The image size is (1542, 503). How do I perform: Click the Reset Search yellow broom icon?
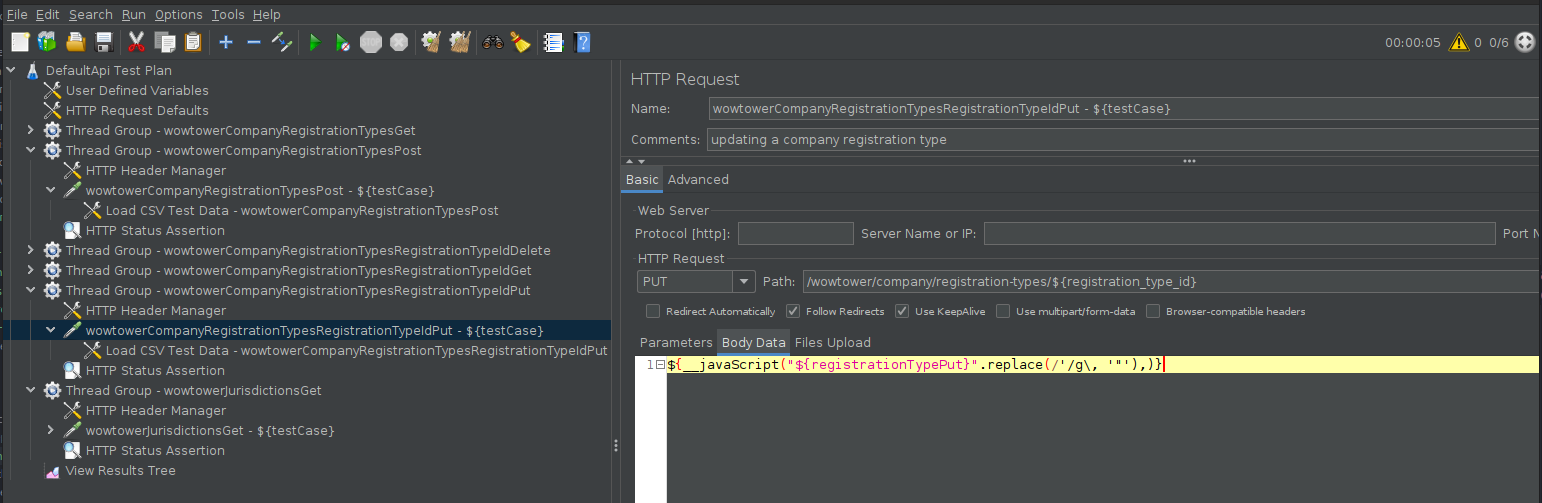[x=520, y=42]
